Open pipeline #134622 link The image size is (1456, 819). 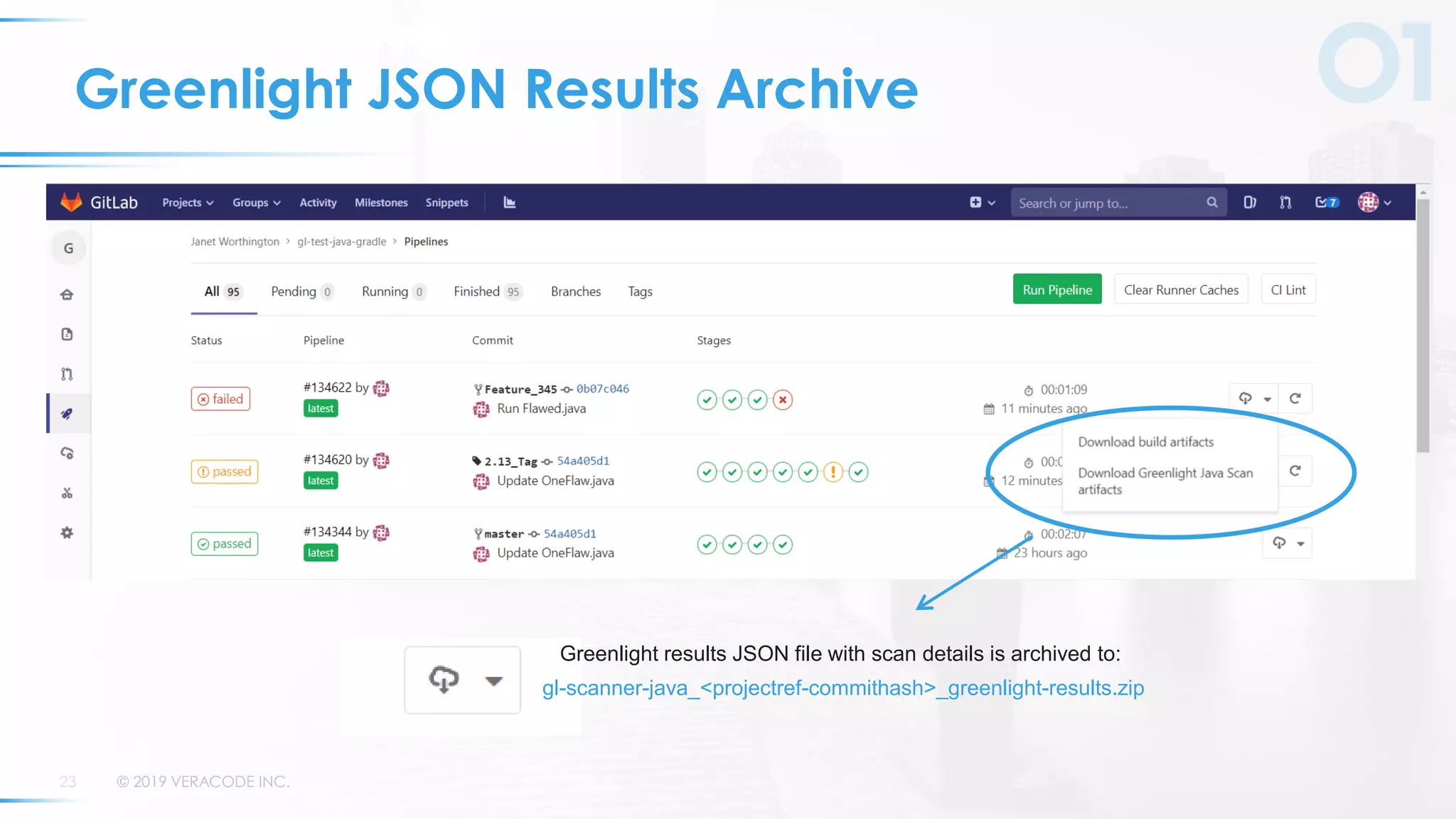pyautogui.click(x=327, y=387)
